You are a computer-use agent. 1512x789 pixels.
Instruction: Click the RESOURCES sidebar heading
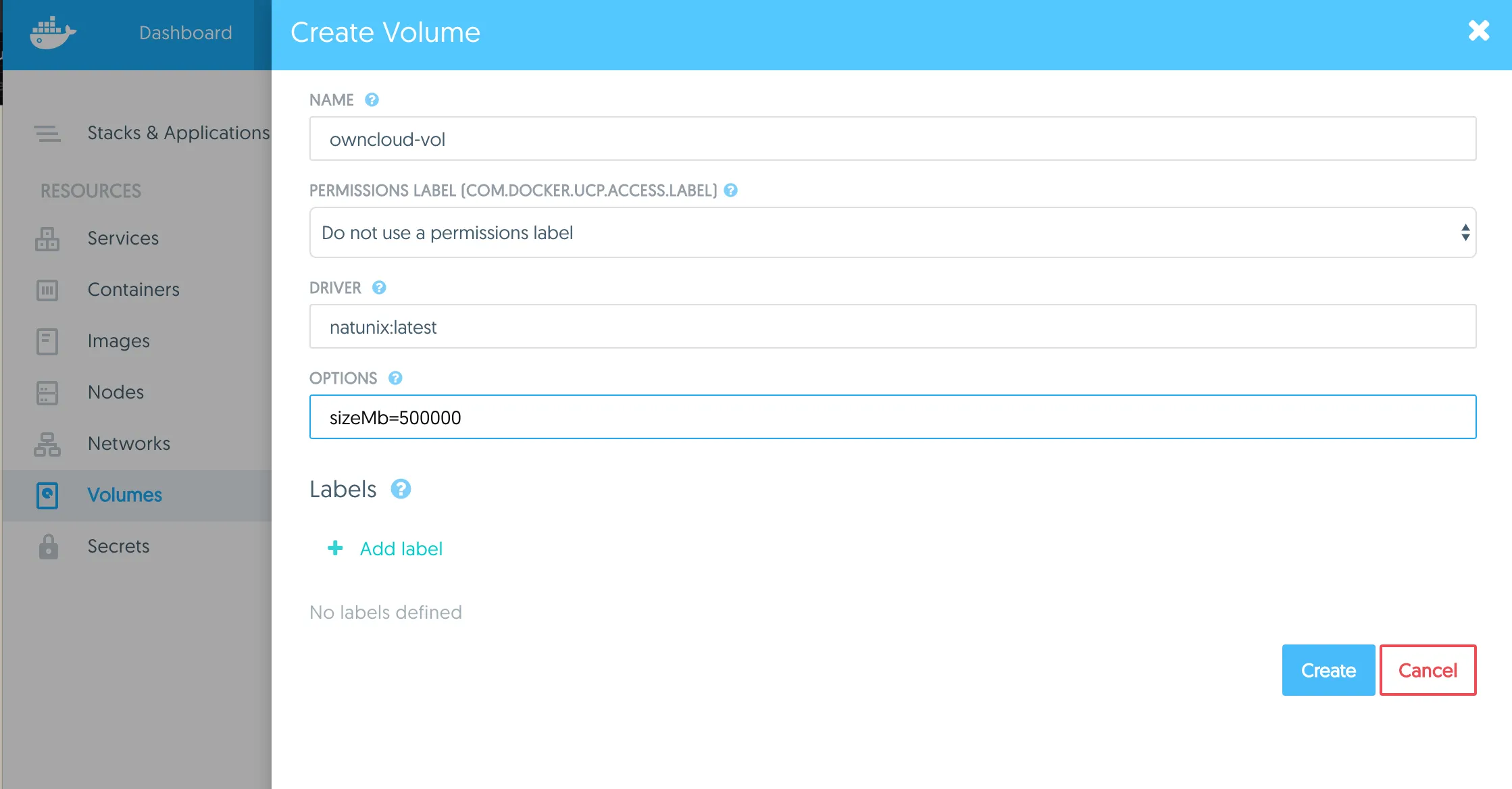coord(91,190)
